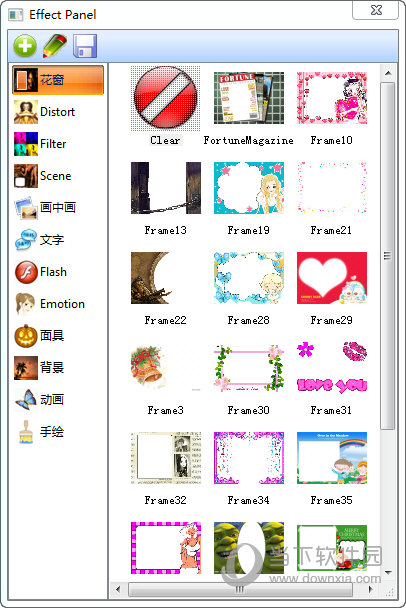
Task: Select the Frame32 thumbnail
Action: (x=166, y=458)
